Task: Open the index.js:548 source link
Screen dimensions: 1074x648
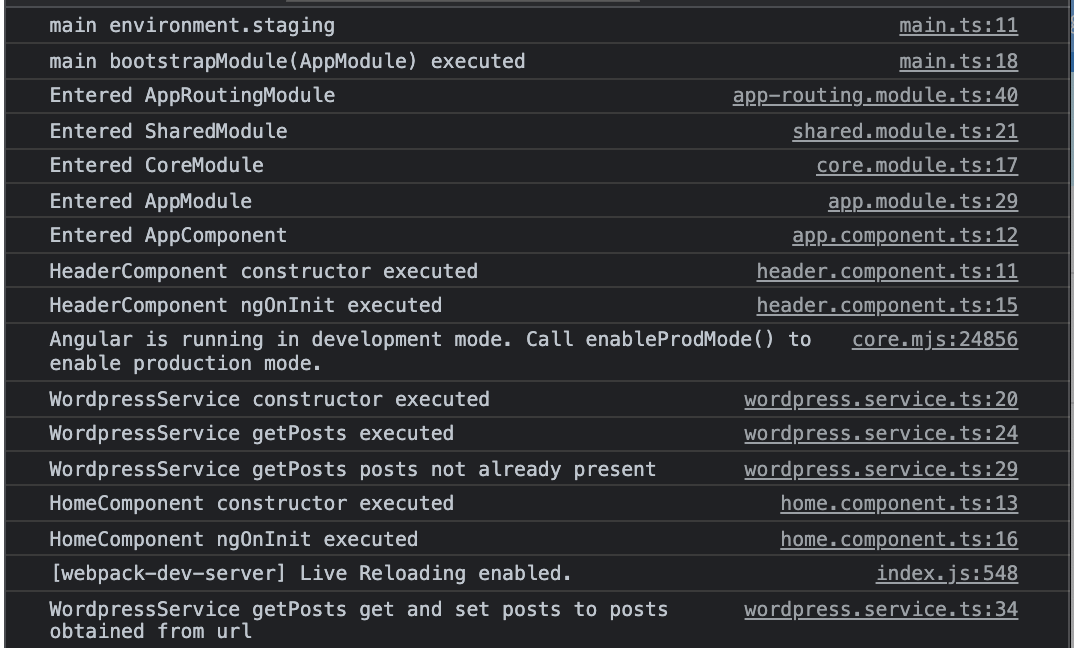Action: click(947, 574)
